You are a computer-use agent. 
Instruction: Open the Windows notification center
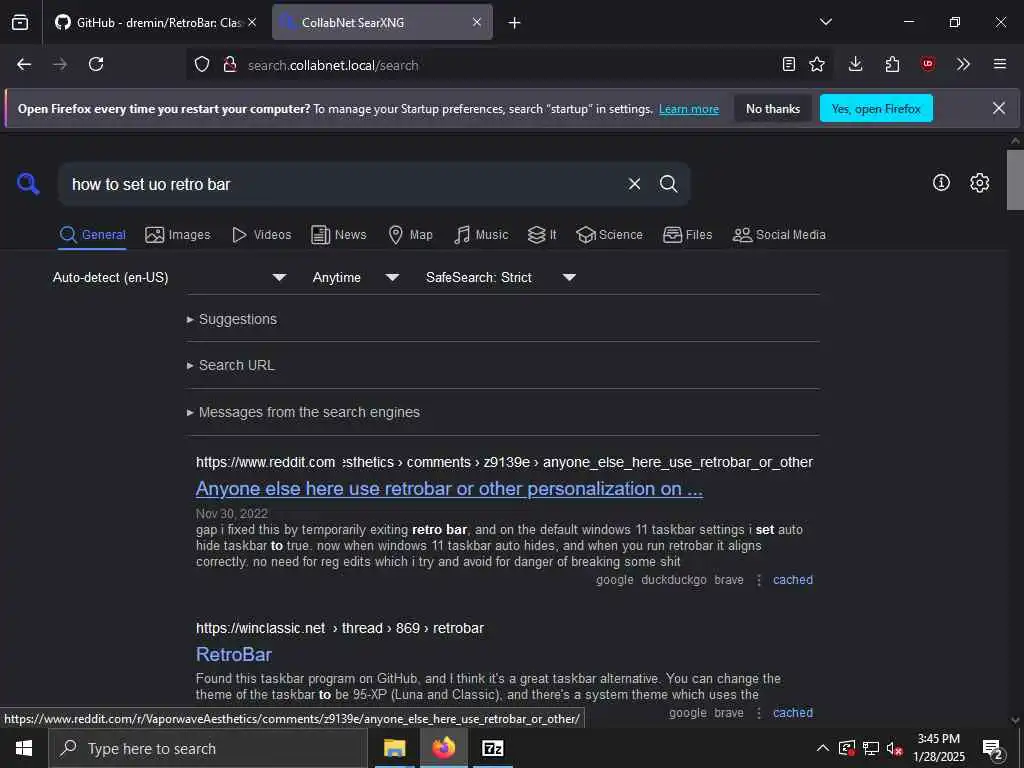coord(993,749)
